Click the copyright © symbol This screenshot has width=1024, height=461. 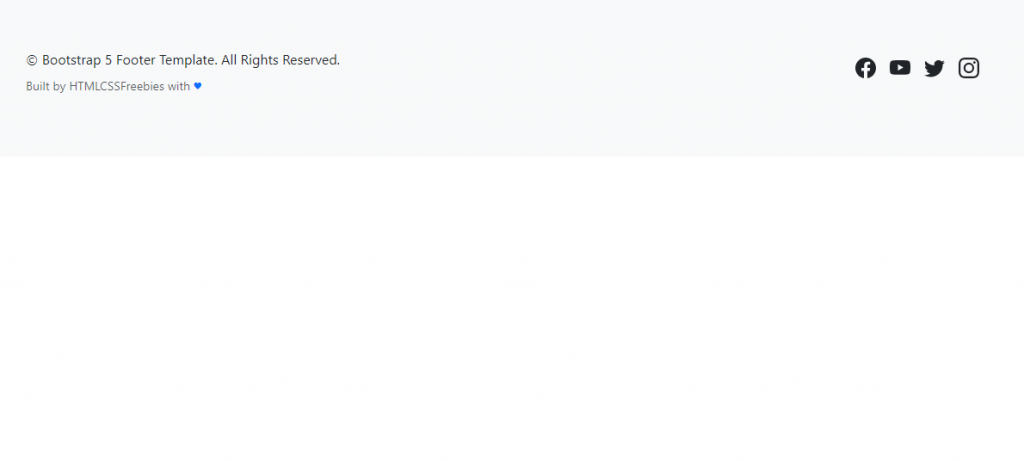pyautogui.click(x=32, y=60)
